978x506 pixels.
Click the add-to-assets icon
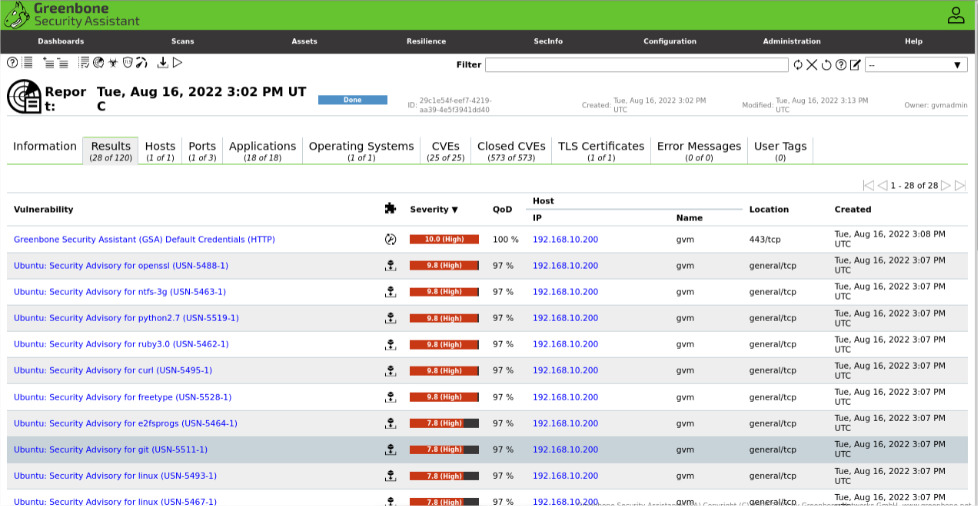(x=49, y=62)
